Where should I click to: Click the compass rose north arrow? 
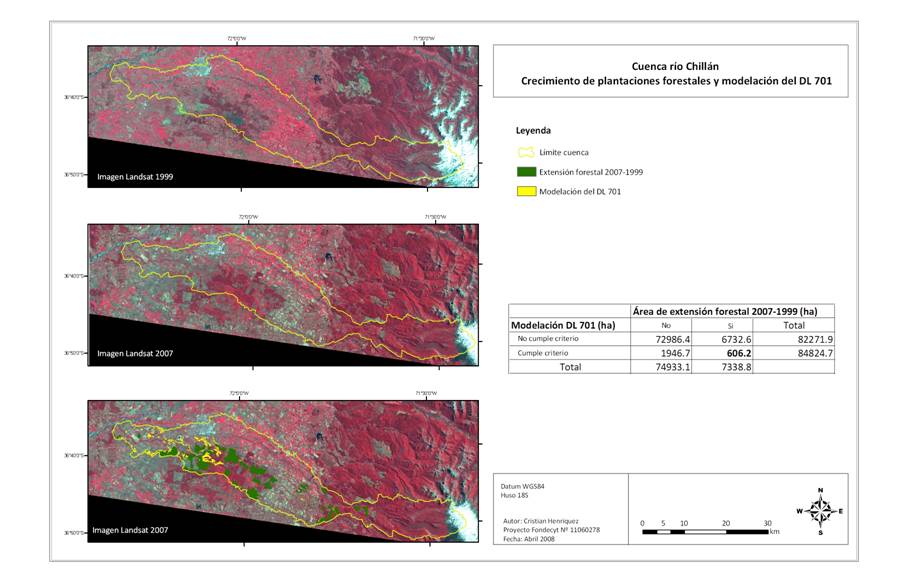tap(820, 495)
